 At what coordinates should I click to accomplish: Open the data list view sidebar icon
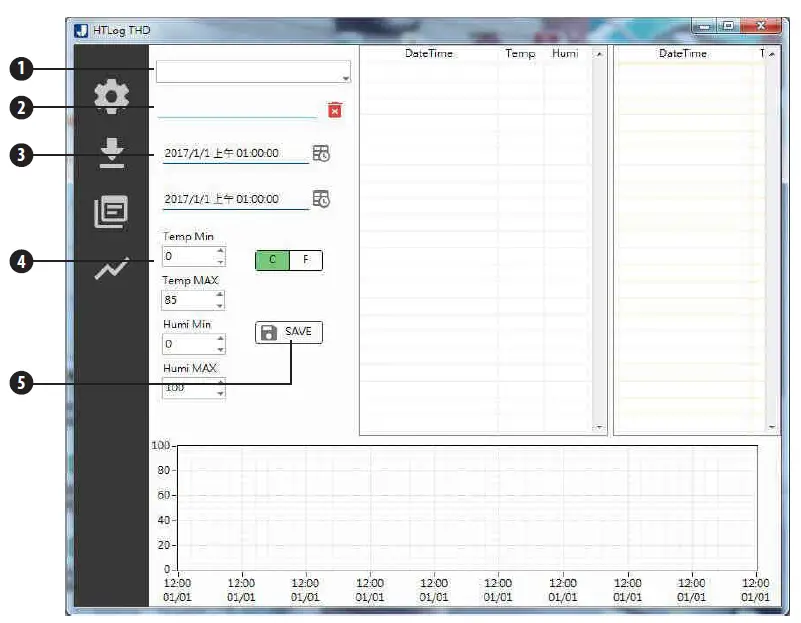110,211
